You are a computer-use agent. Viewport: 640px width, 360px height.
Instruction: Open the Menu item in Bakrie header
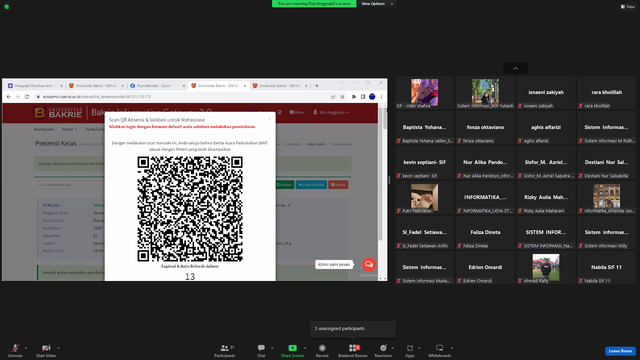[x=297, y=112]
